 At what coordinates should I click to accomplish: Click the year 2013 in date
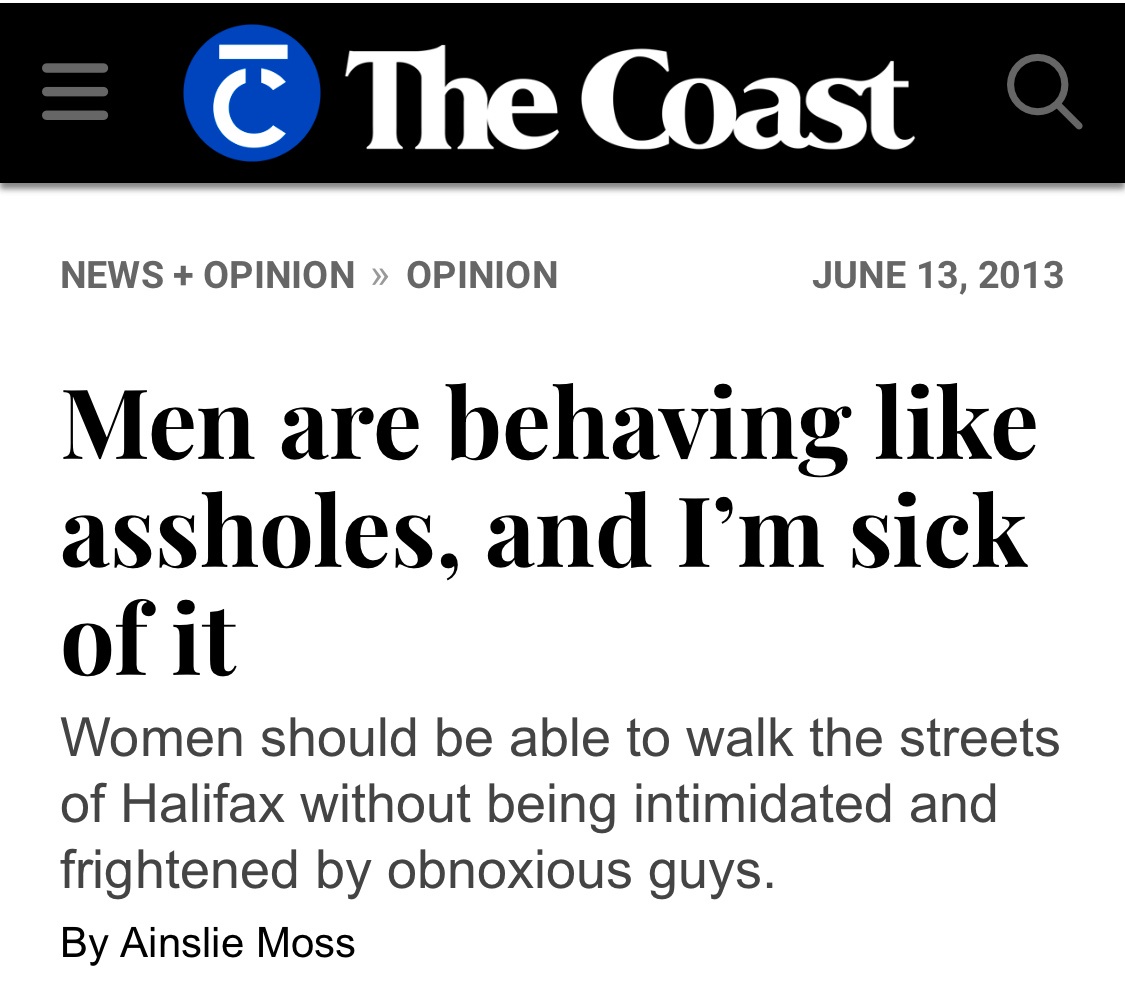pyautogui.click(x=1020, y=276)
